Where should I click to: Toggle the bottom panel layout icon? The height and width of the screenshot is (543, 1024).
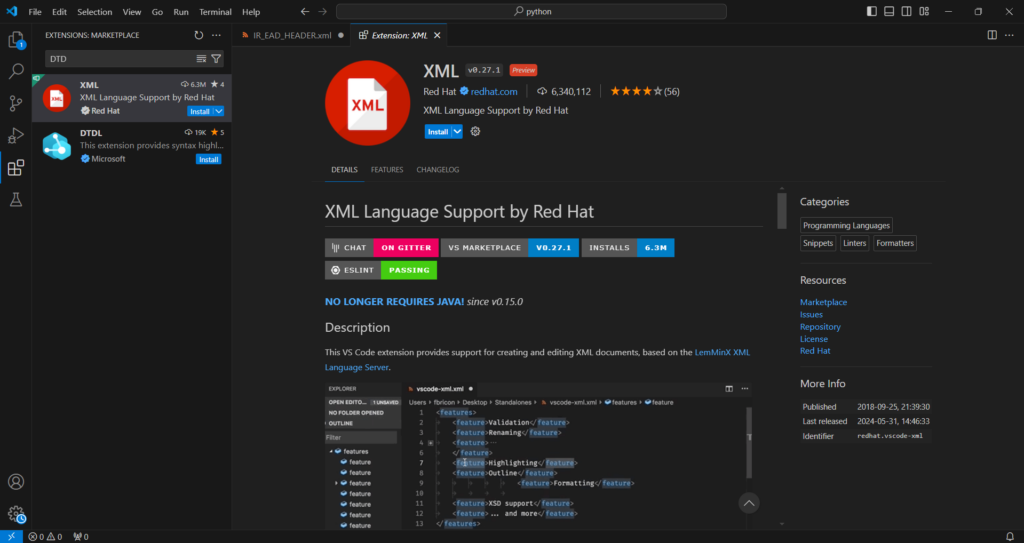click(889, 12)
